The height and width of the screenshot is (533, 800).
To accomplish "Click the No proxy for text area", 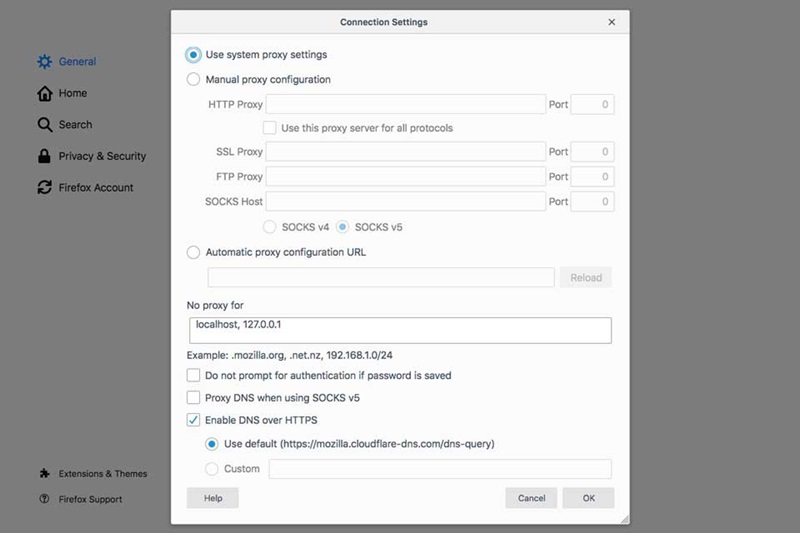I will [x=401, y=330].
